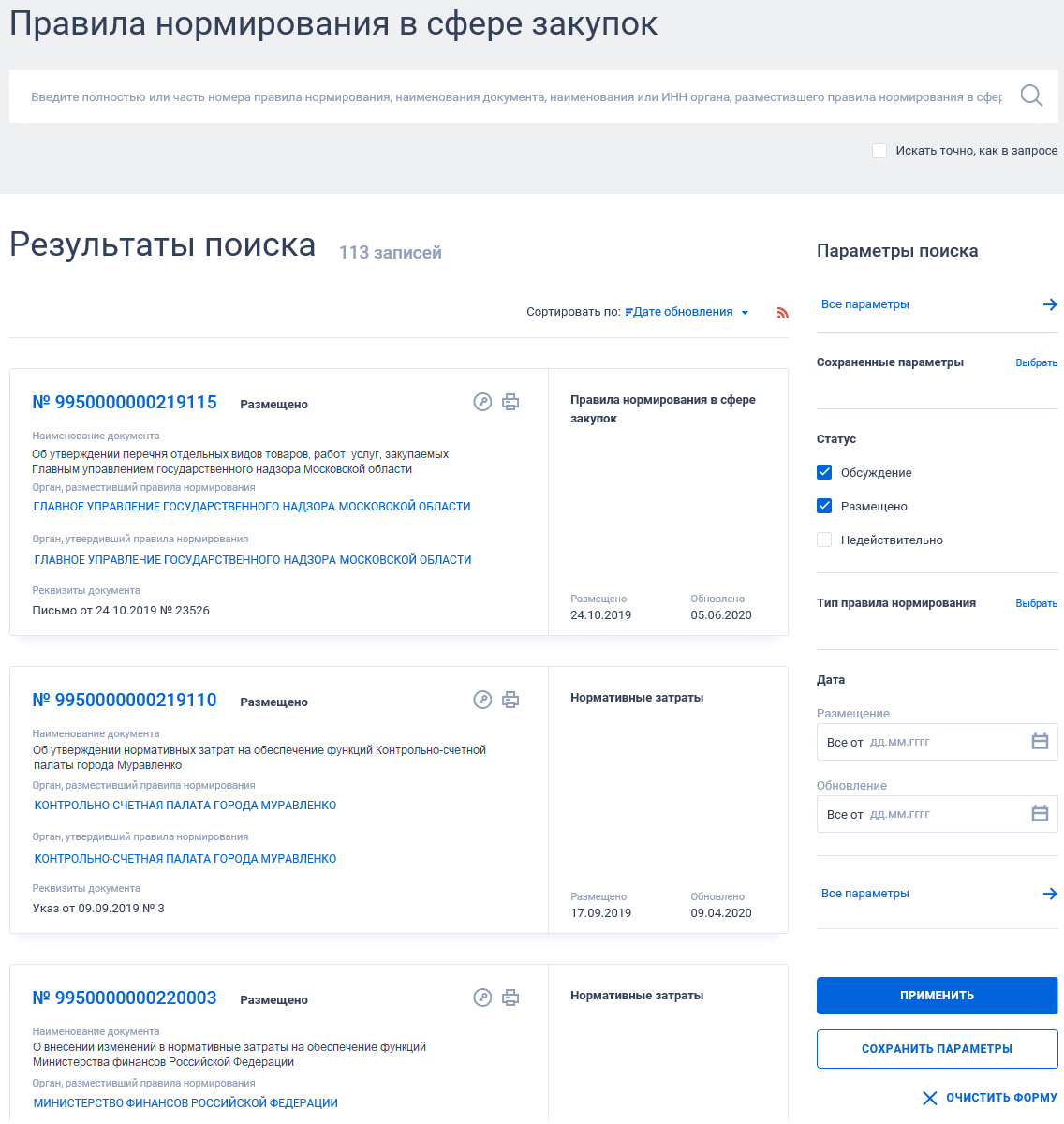Image resolution: width=1064 pixels, height=1124 pixels.
Task: Click Выбрать for Тип правила нормирования
Action: [x=1037, y=603]
